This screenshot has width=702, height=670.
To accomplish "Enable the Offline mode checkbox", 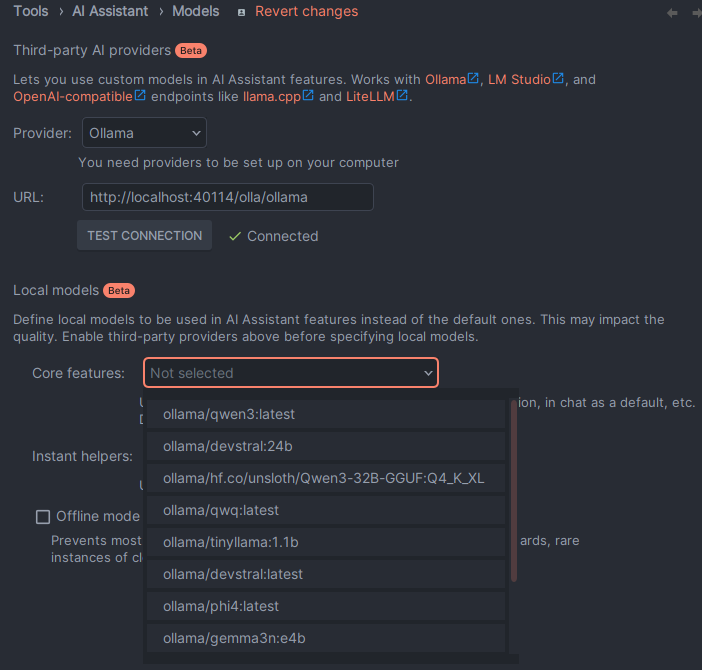I will pyautogui.click(x=43, y=517).
